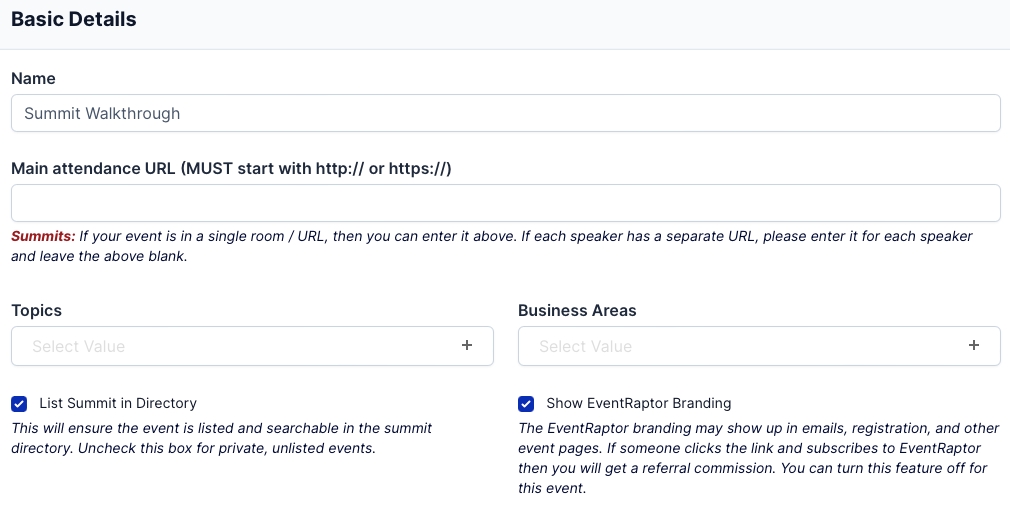Click the single room URL help text

click(500, 246)
